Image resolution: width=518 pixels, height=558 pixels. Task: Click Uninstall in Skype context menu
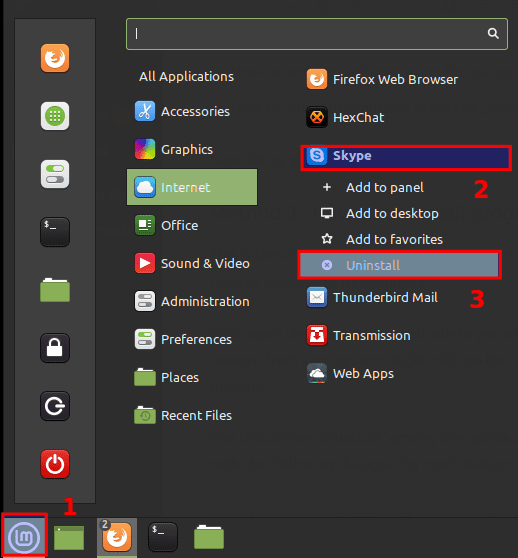[399, 265]
